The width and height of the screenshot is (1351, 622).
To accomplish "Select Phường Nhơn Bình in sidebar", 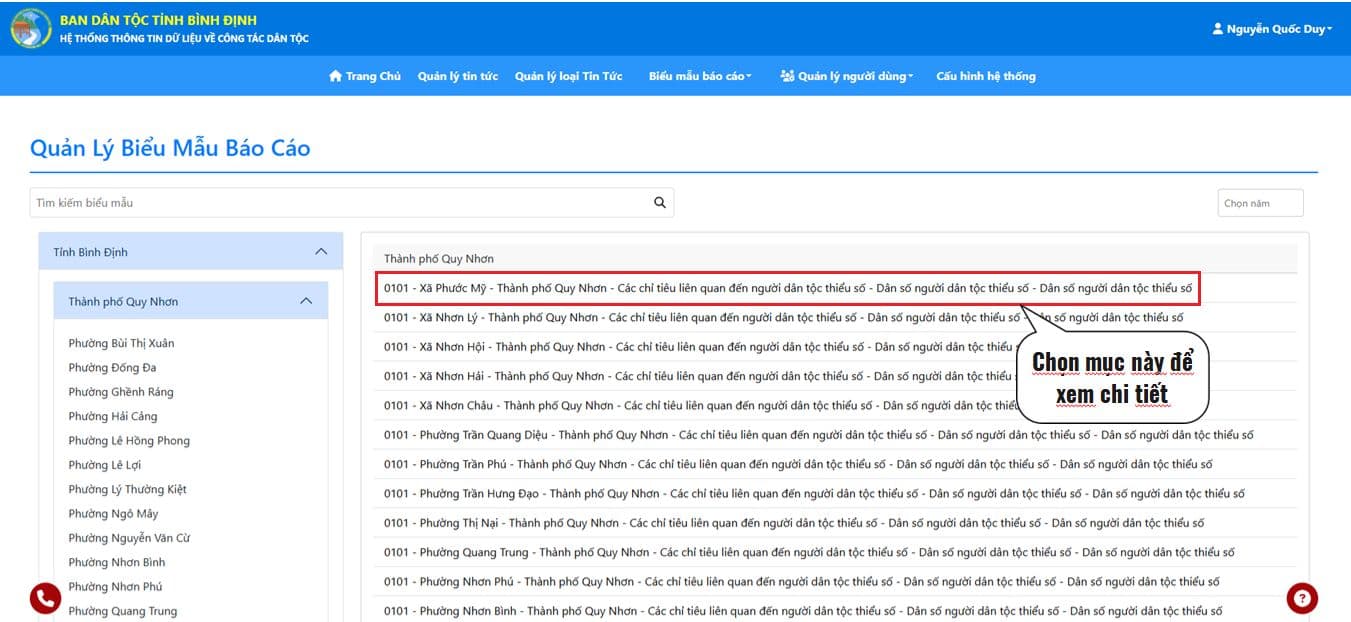I will click(x=117, y=562).
